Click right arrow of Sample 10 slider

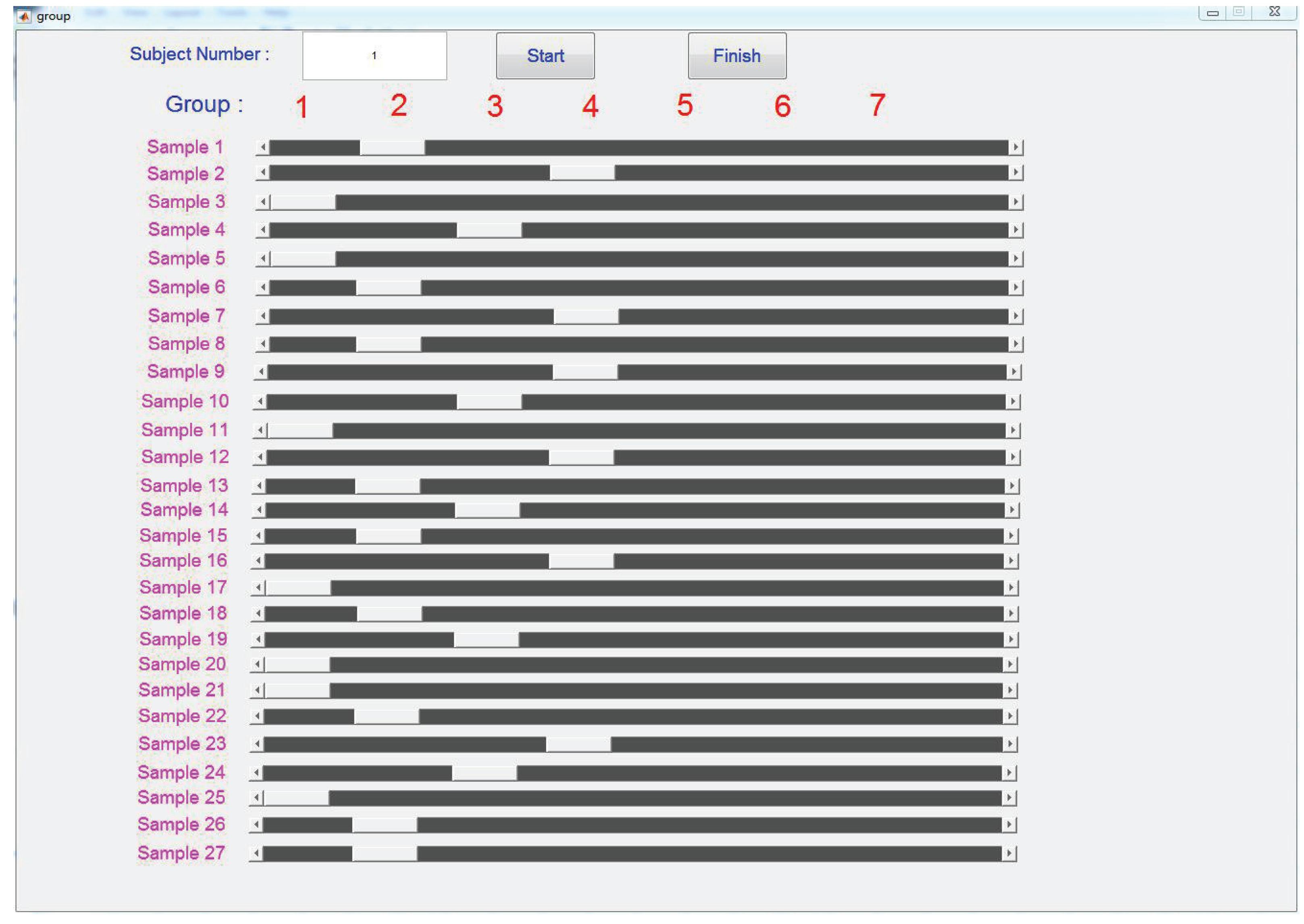point(1013,402)
